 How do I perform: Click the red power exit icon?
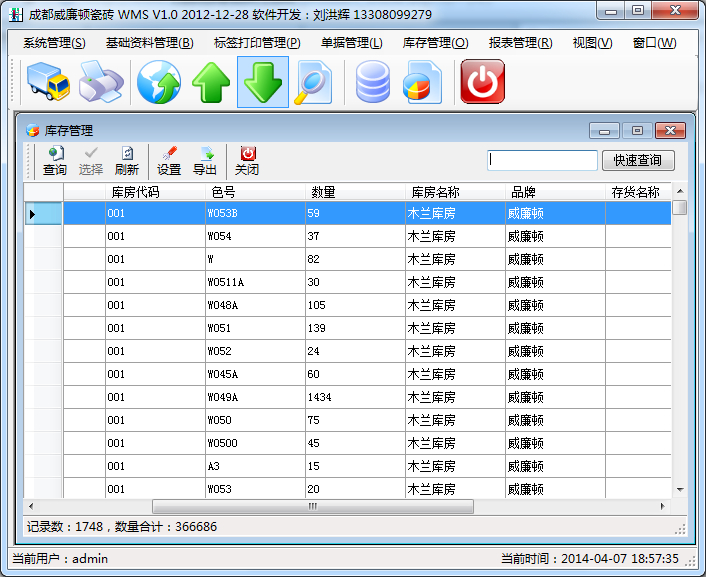[x=482, y=82]
